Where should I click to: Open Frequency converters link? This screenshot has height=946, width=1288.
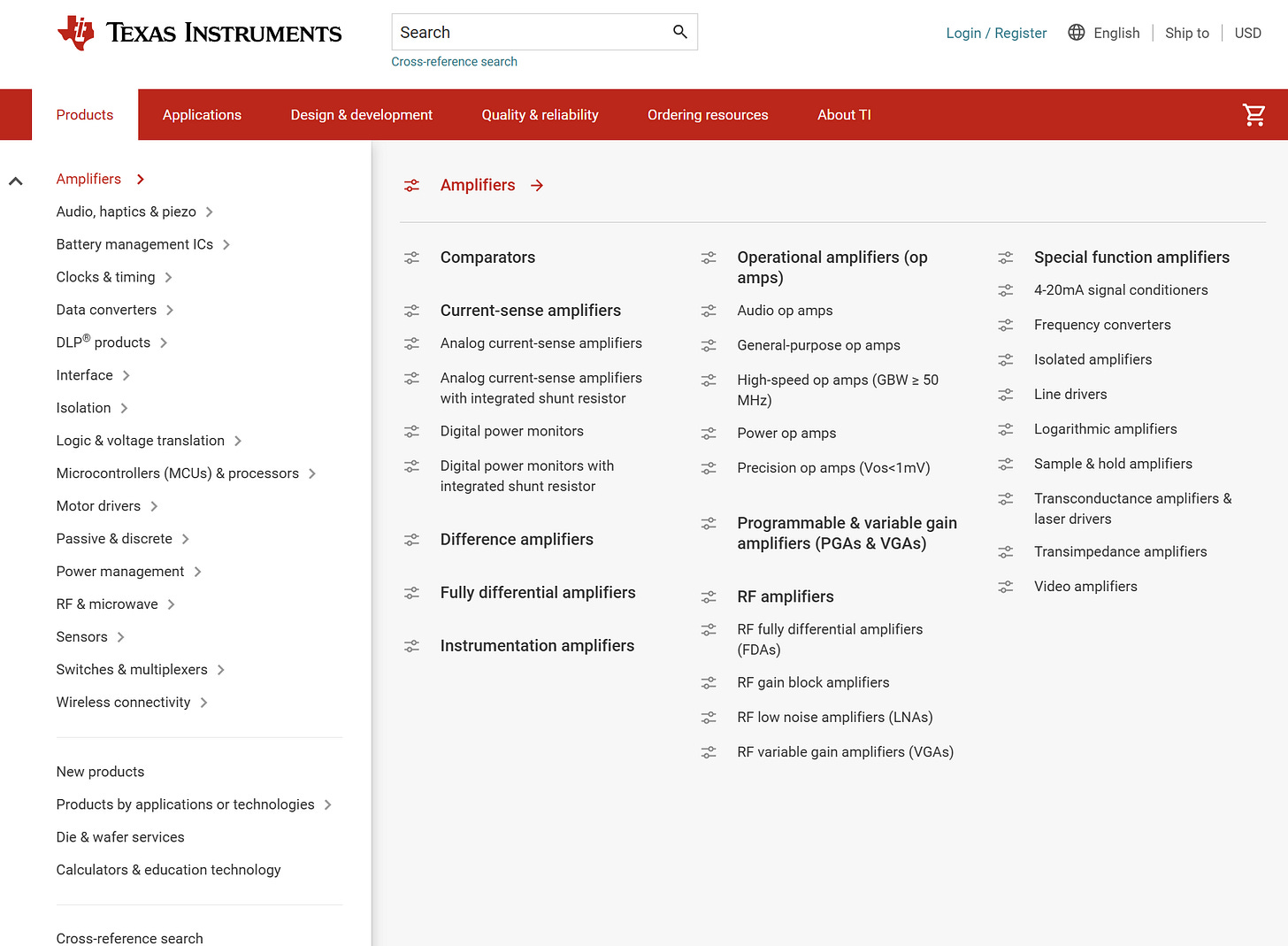tap(1102, 325)
